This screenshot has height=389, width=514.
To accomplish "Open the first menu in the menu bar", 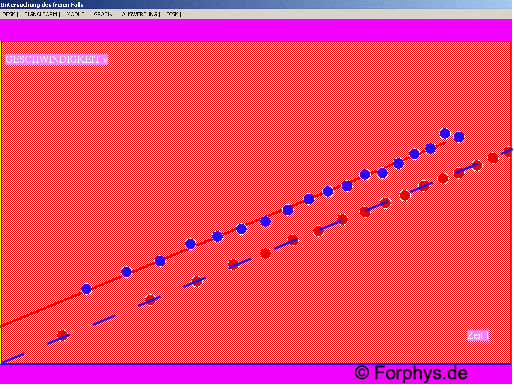I will pos(9,14).
